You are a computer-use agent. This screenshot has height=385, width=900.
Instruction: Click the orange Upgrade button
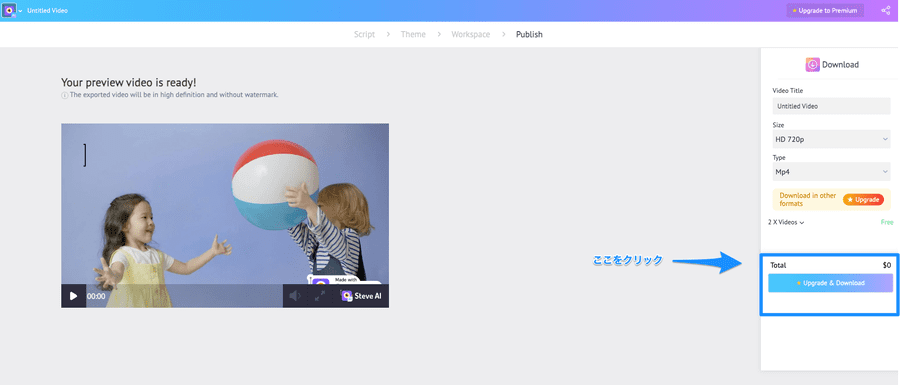[x=863, y=200]
